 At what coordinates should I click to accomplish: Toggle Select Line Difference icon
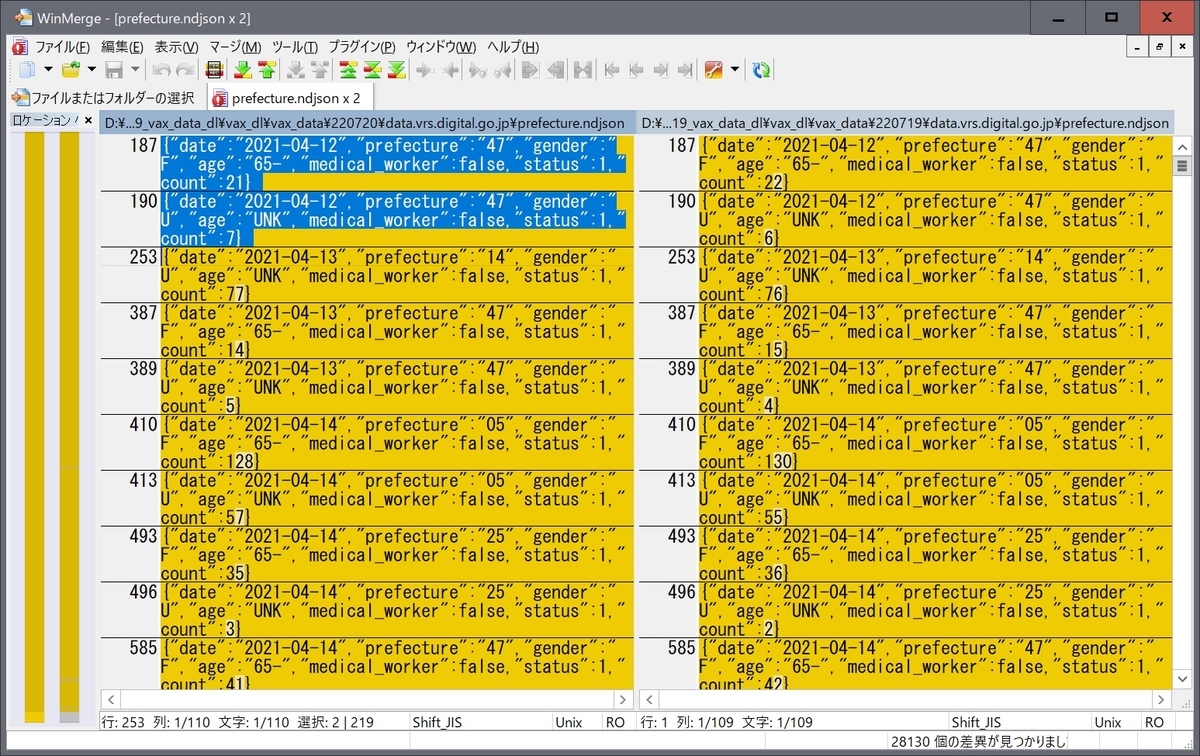pyautogui.click(x=213, y=70)
